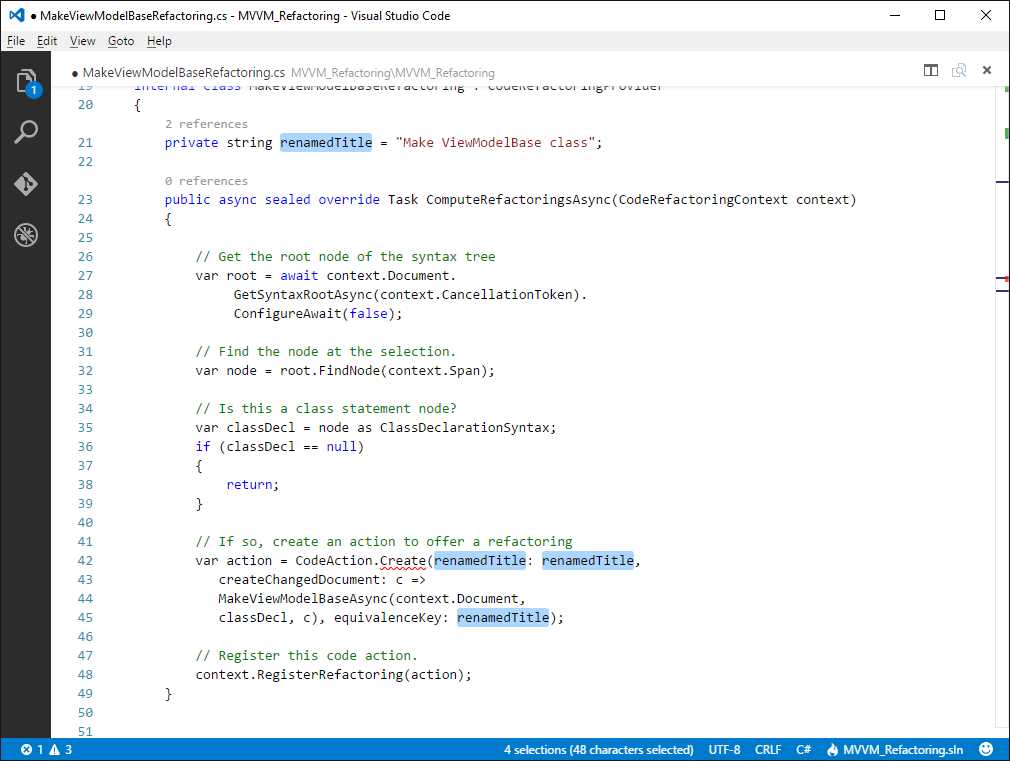Open the File menu
The image size is (1010, 761).
15,41
